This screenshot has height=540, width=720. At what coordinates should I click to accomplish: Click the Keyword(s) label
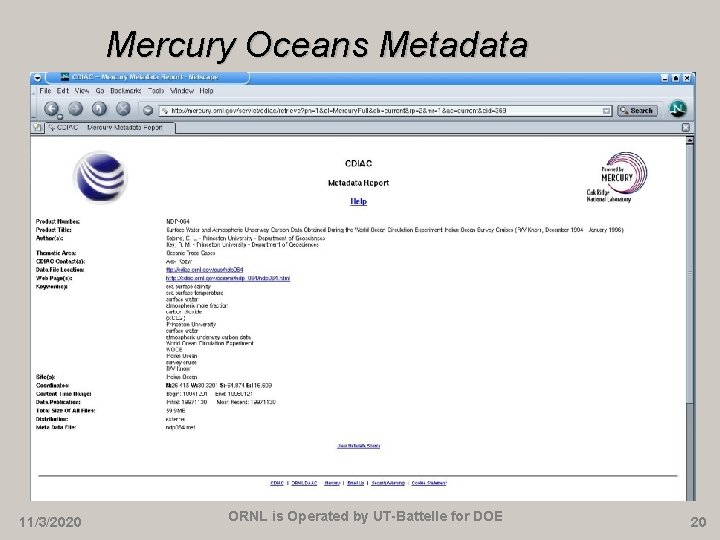51,287
